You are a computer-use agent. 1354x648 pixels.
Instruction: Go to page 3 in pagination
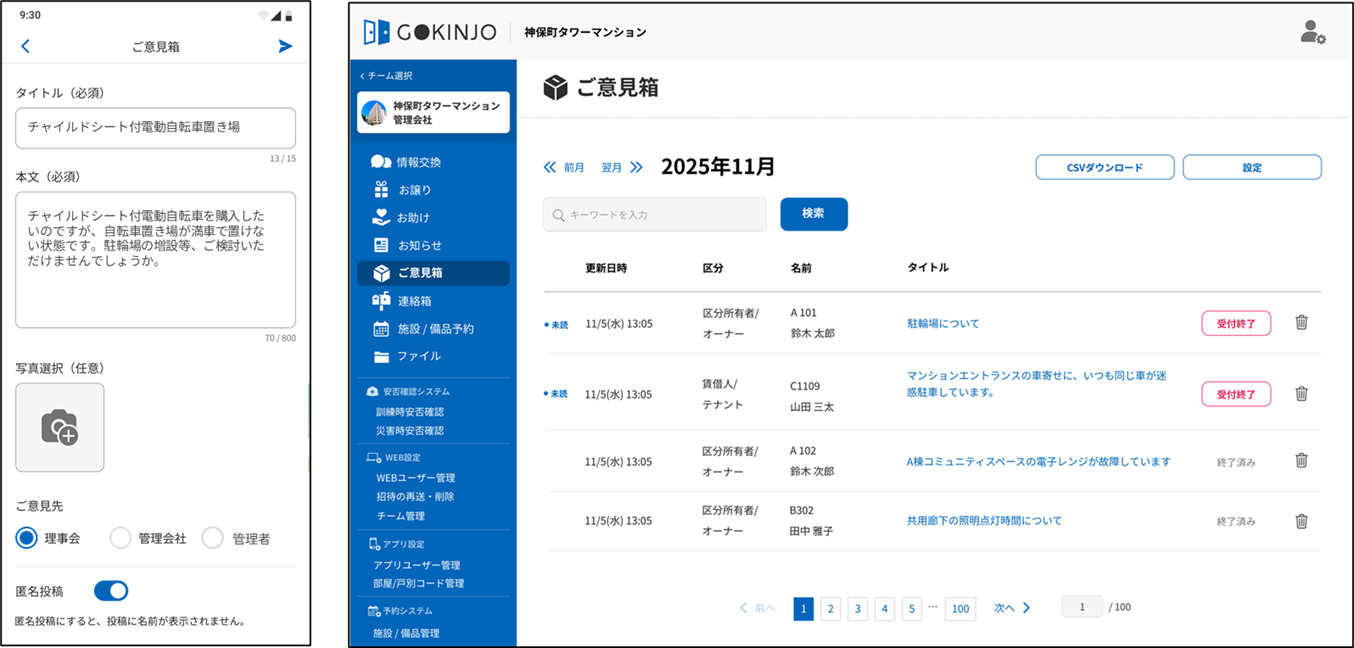(857, 609)
